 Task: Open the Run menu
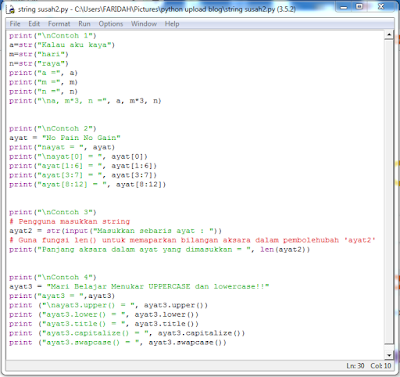click(84, 24)
